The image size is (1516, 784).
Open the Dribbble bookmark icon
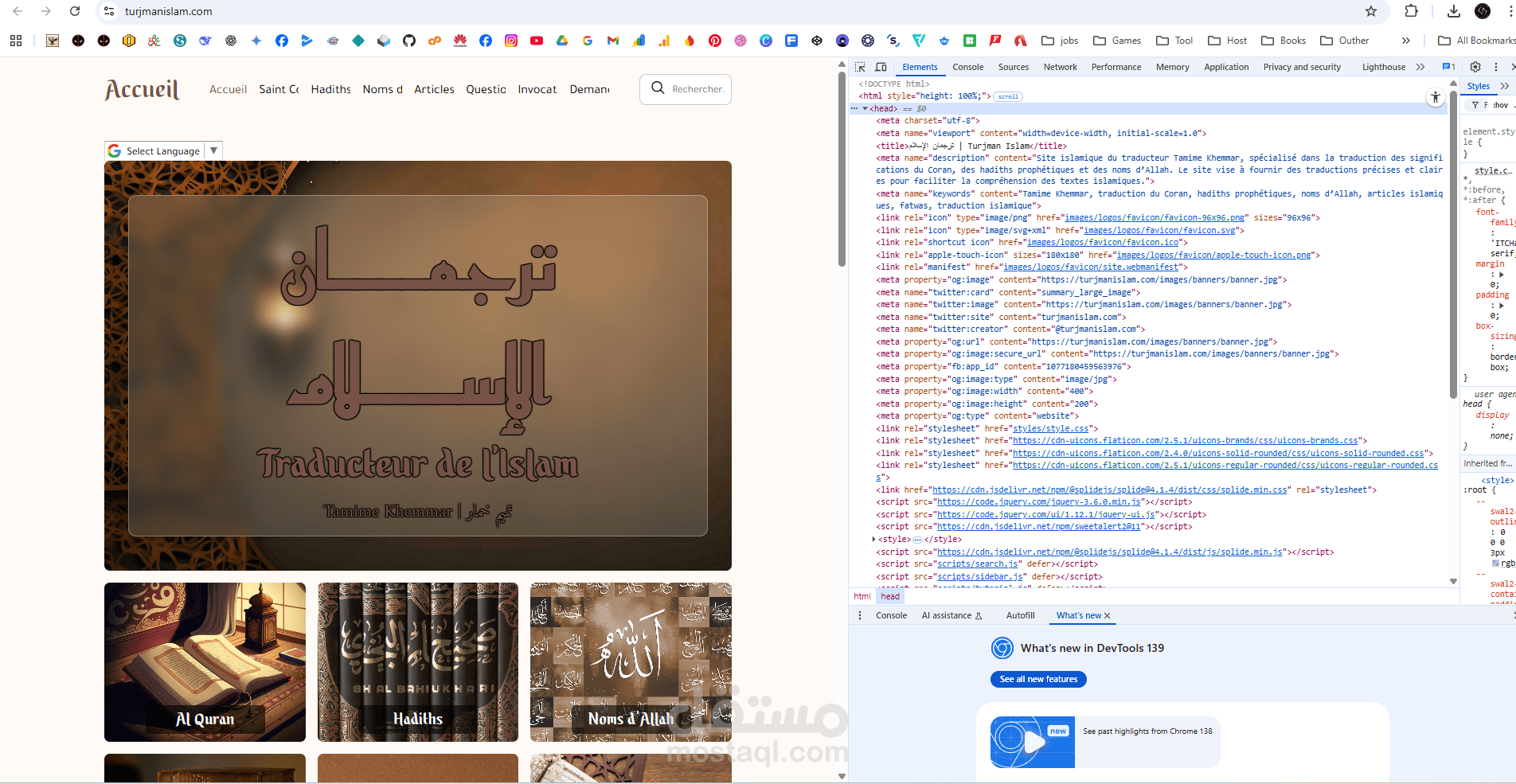740,41
